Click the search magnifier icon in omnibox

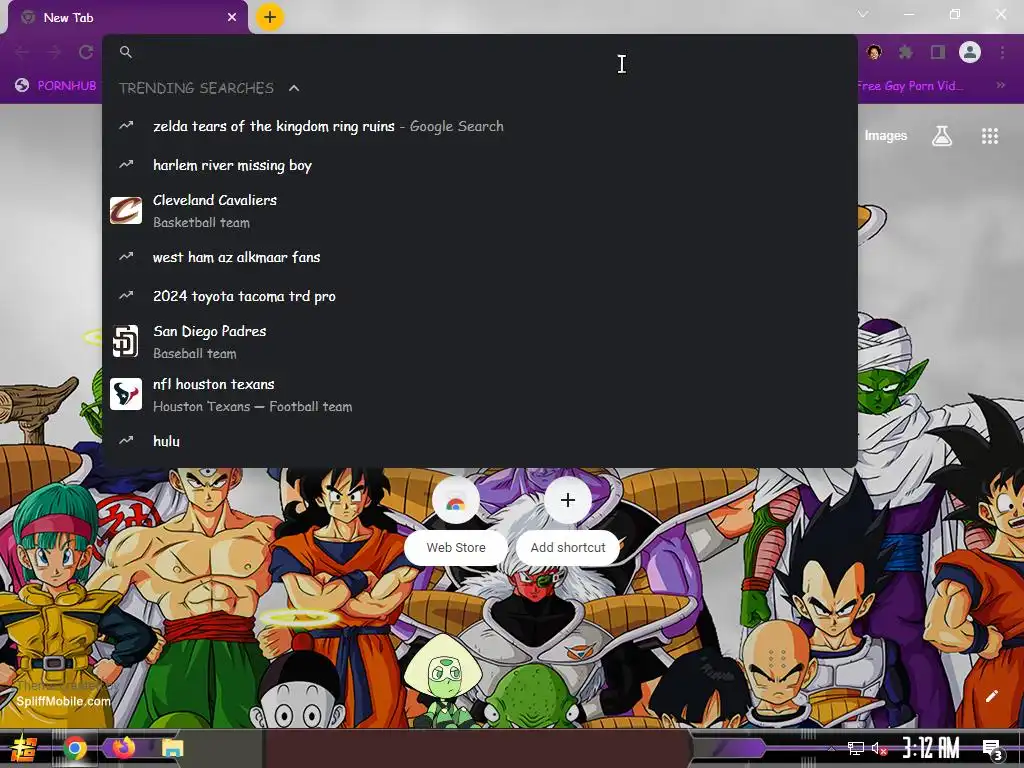(x=126, y=52)
